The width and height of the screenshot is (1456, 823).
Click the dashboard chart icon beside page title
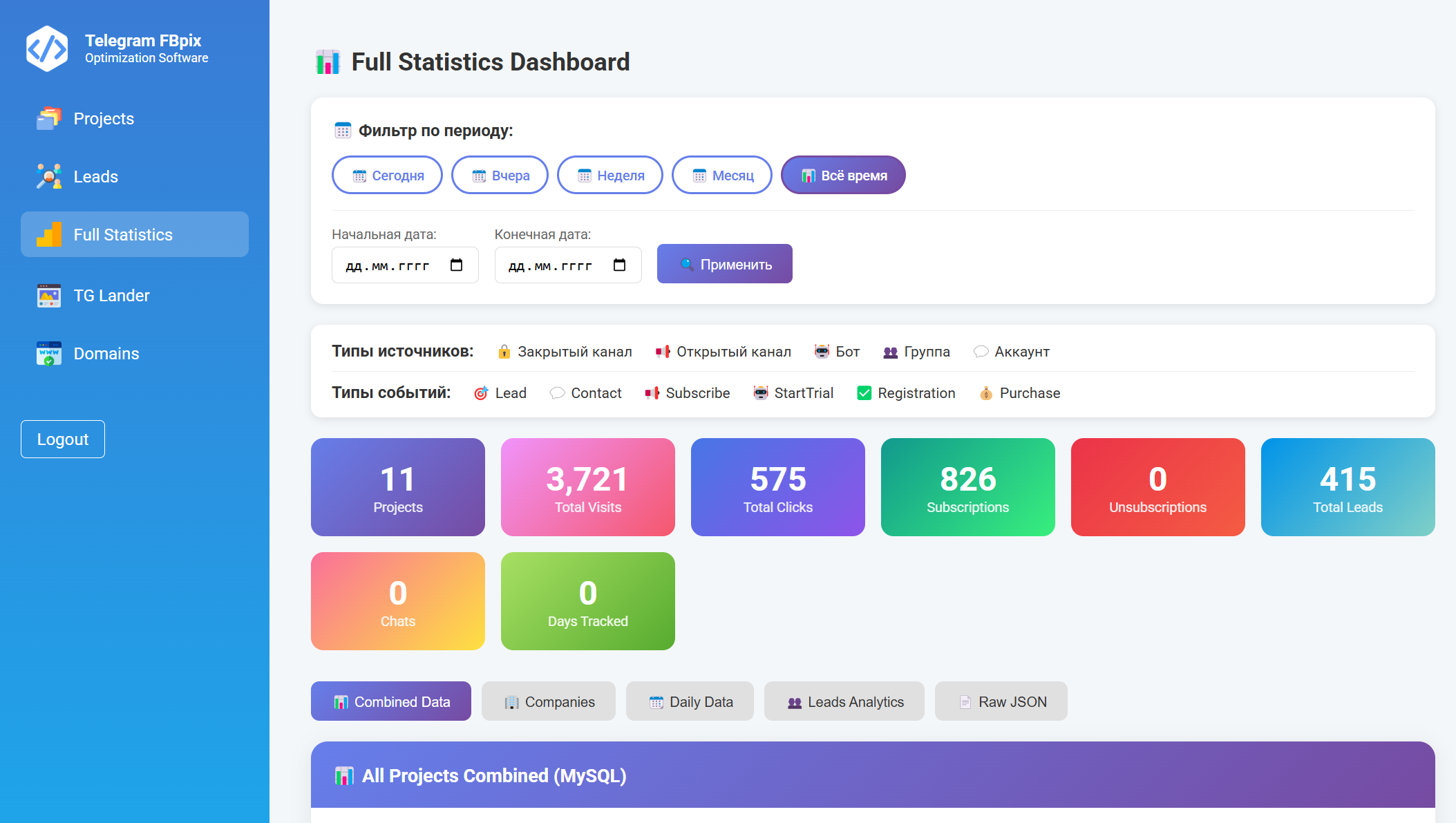coord(328,62)
